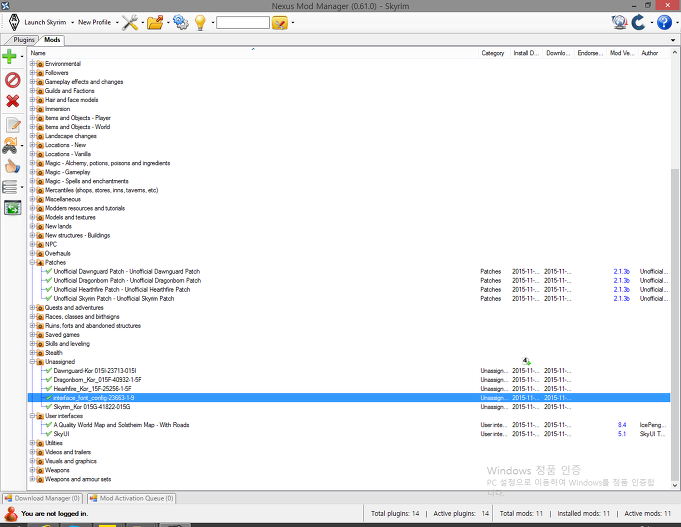Toggle checkmark of Unofficial Skyrim Patch
The width and height of the screenshot is (681, 527).
[49, 298]
